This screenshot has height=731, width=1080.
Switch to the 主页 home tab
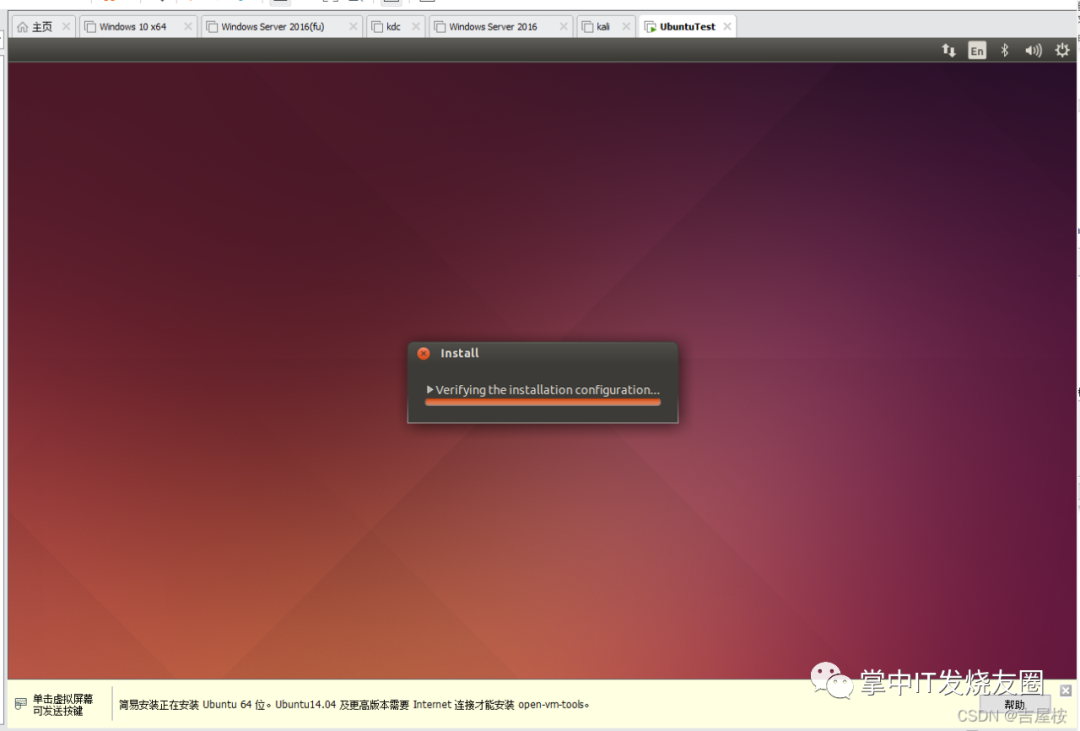point(42,27)
